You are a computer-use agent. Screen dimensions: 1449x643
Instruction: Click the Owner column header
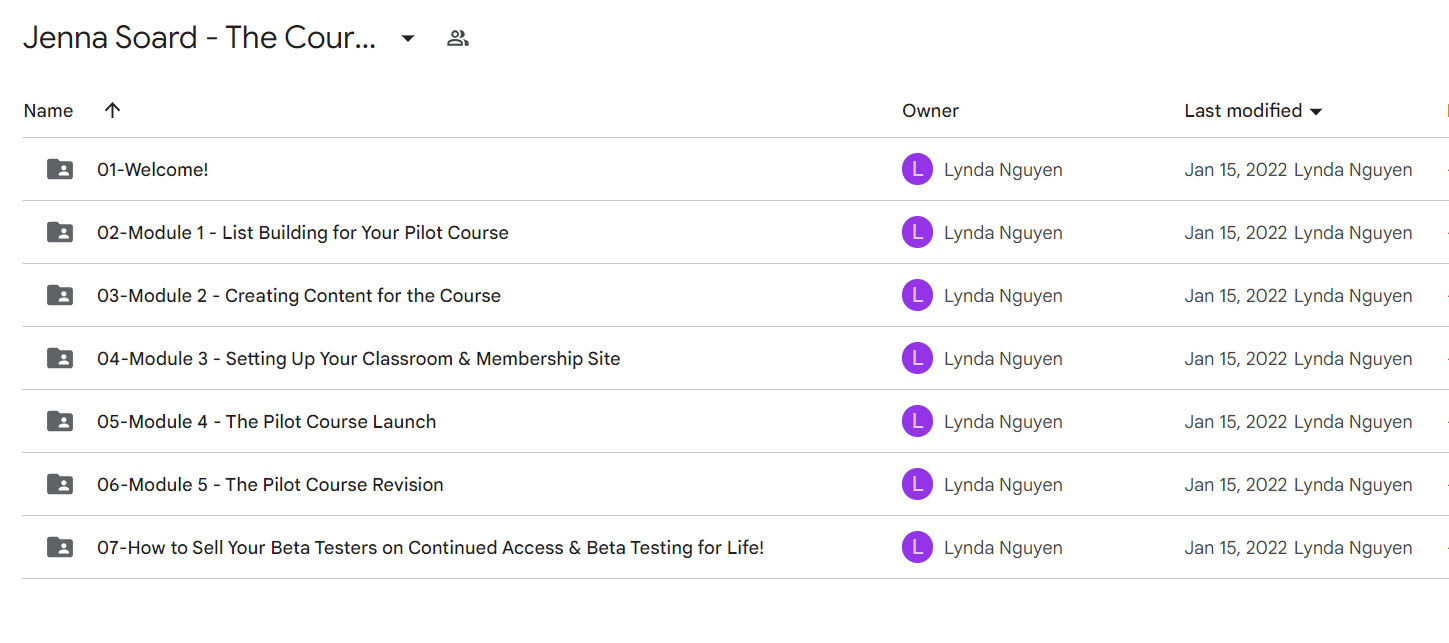930,110
